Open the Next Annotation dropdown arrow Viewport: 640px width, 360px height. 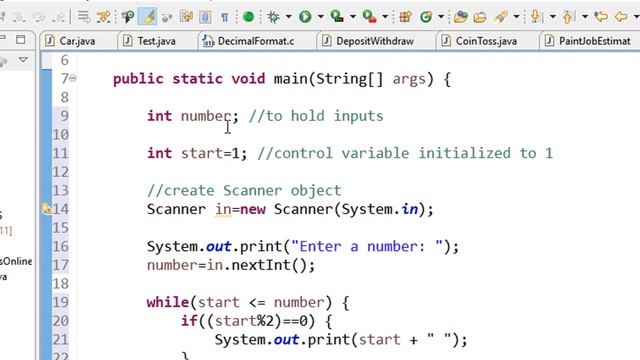553,17
